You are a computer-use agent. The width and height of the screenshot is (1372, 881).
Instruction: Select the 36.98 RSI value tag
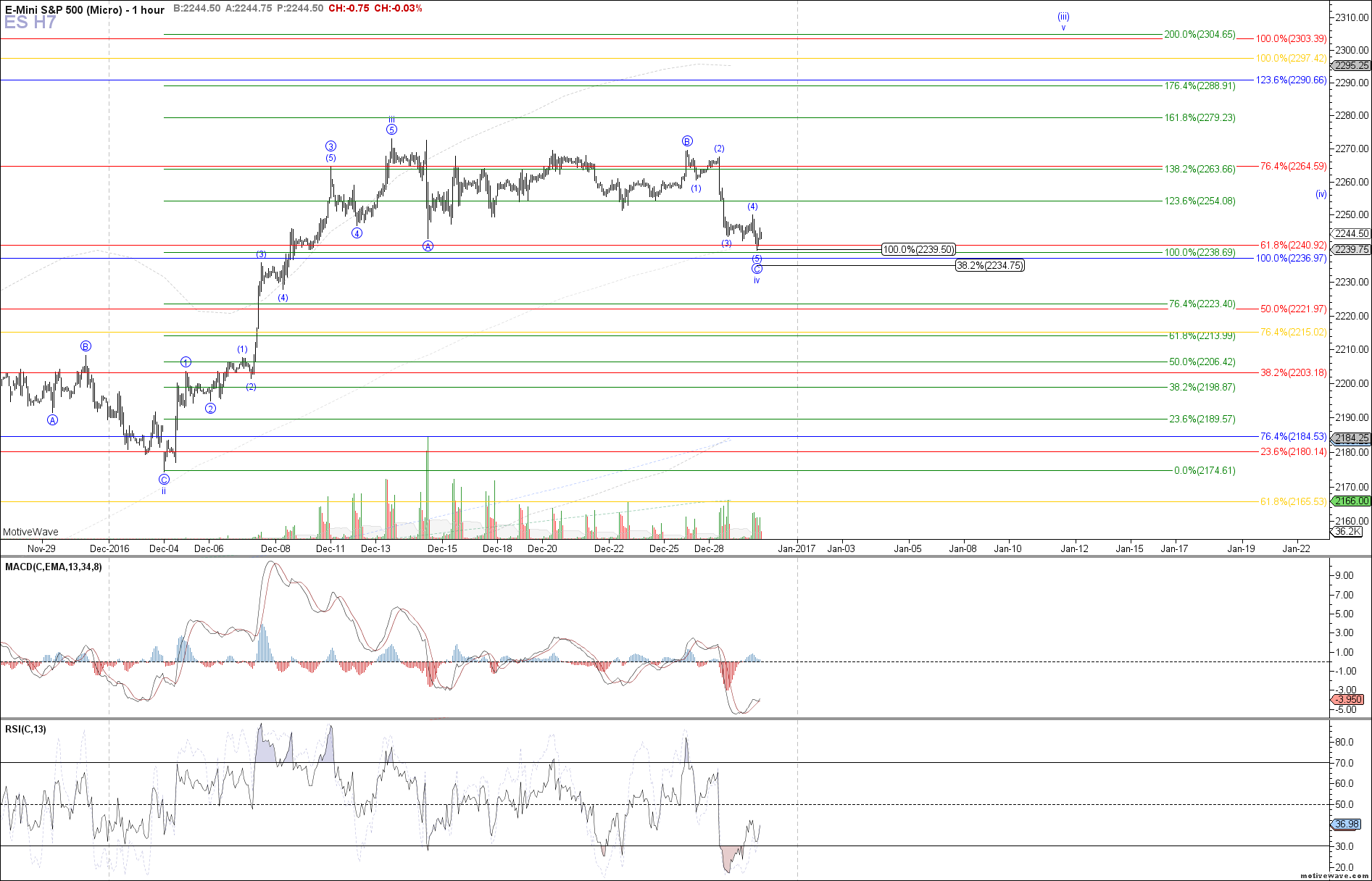click(x=1347, y=824)
